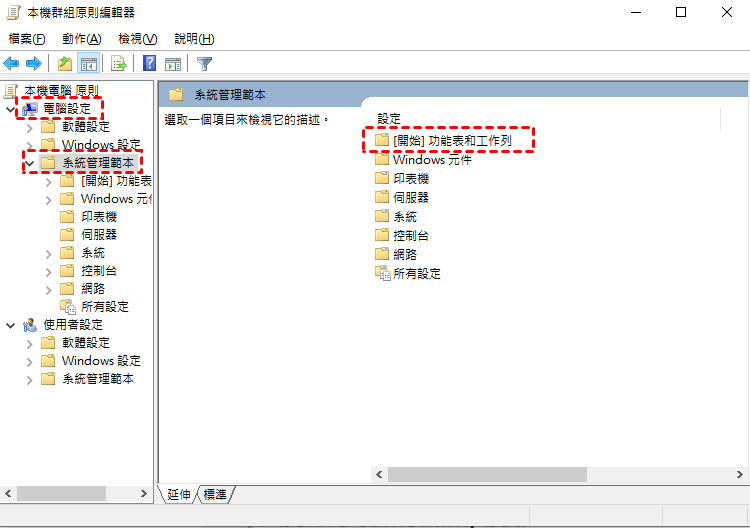Viewport: 750px width, 528px height.
Task: Expand 軟體設定 under 電腦設定
Action: (30, 128)
